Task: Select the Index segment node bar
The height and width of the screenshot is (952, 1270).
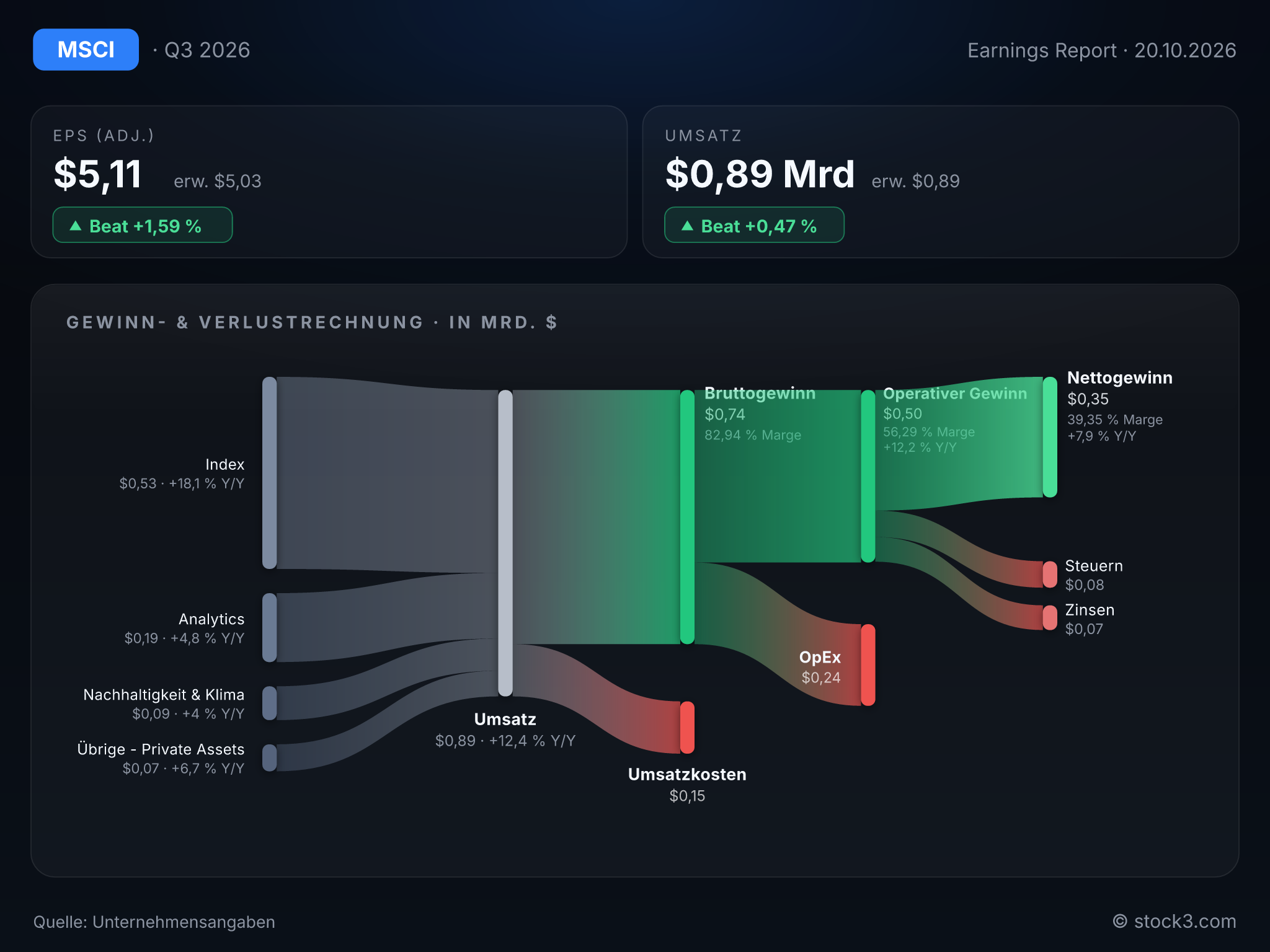Action: (270, 473)
